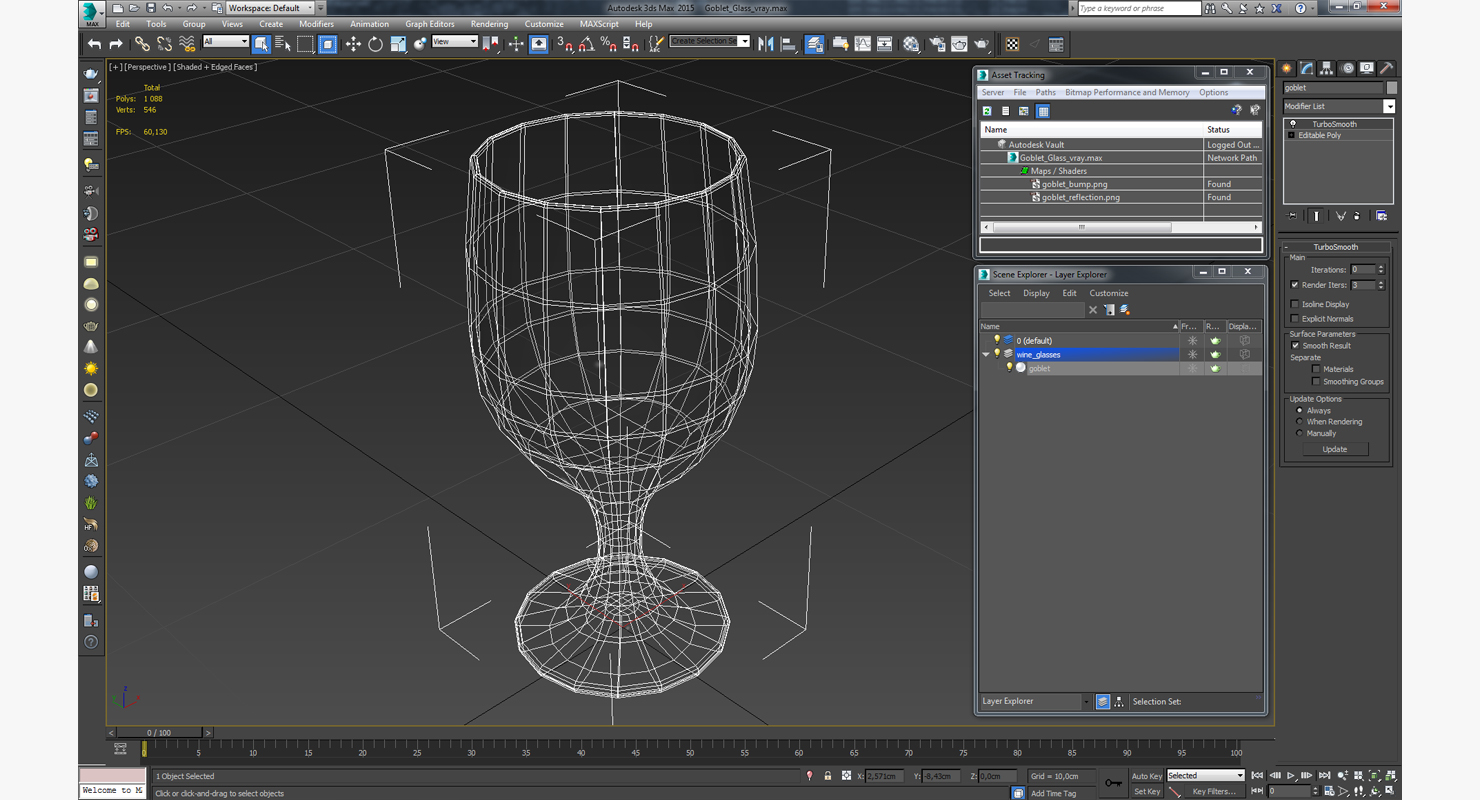
Task: Select Table View icon in Asset Tracking
Action: pyautogui.click(x=1043, y=111)
